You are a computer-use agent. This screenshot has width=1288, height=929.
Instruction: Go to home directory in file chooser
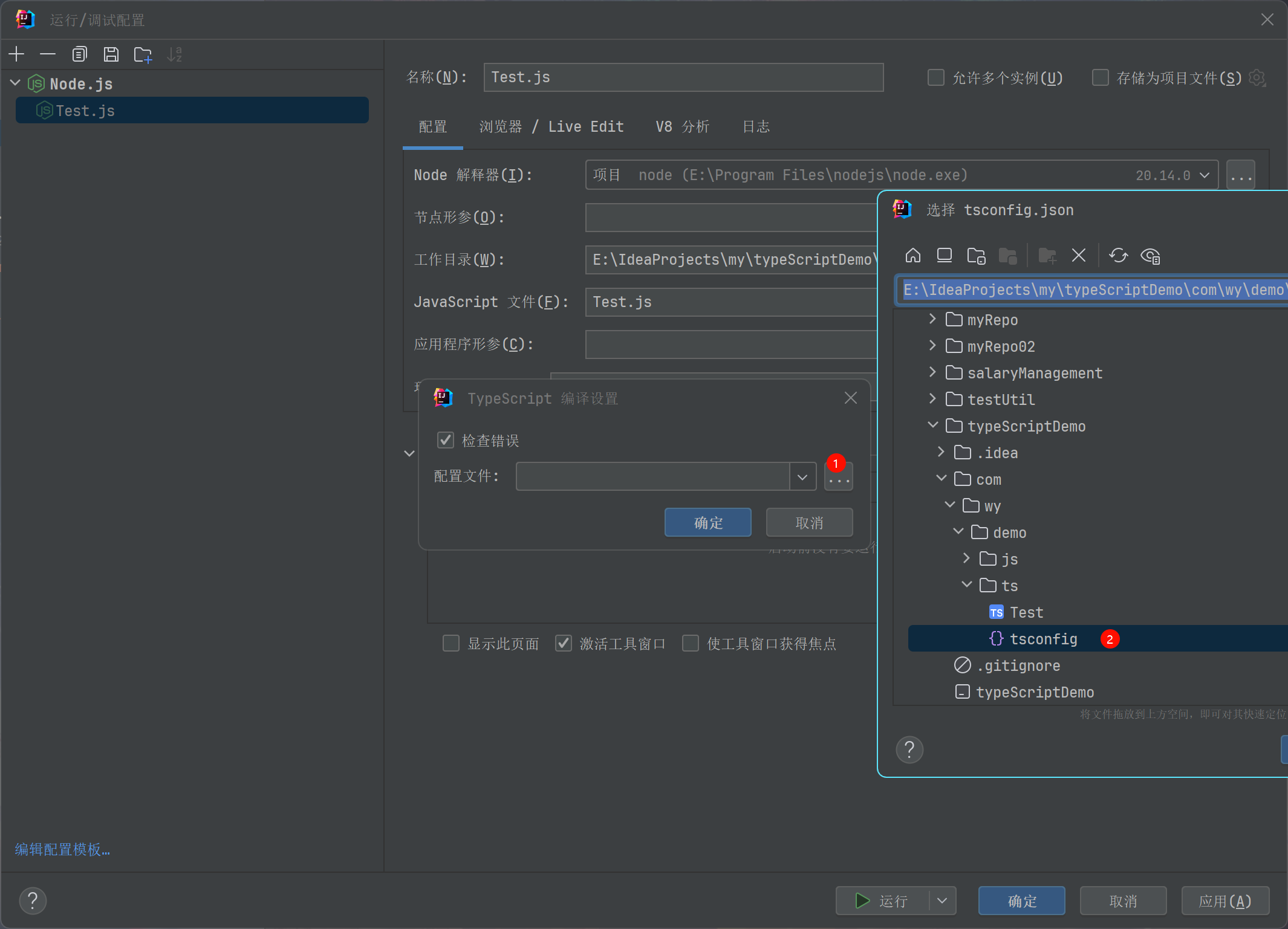click(x=913, y=256)
